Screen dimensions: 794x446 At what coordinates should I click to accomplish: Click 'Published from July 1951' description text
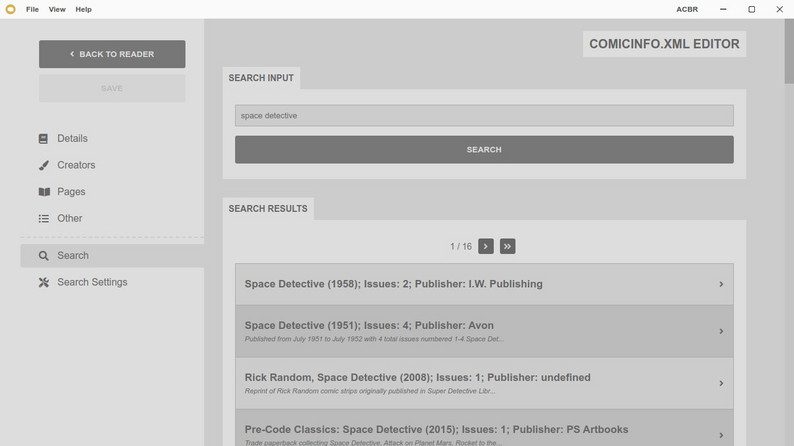click(x=374, y=339)
